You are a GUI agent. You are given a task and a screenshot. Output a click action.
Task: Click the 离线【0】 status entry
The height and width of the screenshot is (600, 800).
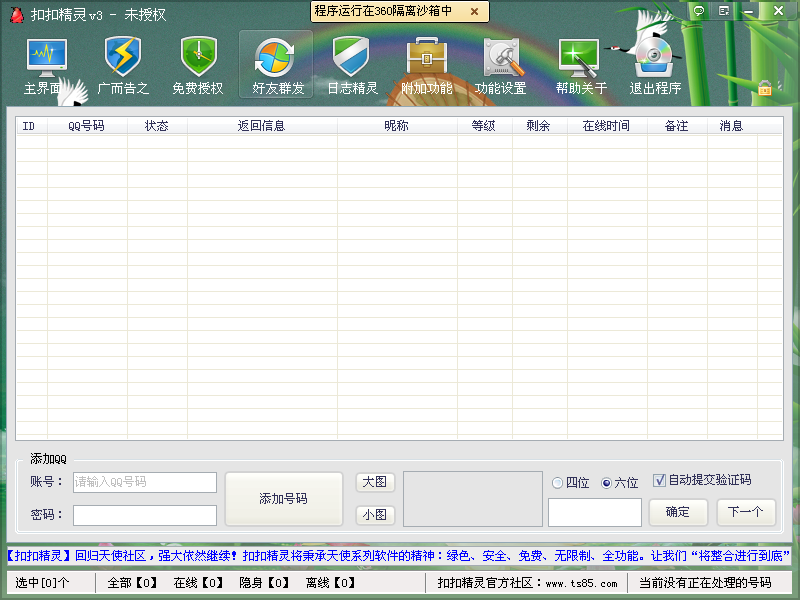[x=330, y=583]
